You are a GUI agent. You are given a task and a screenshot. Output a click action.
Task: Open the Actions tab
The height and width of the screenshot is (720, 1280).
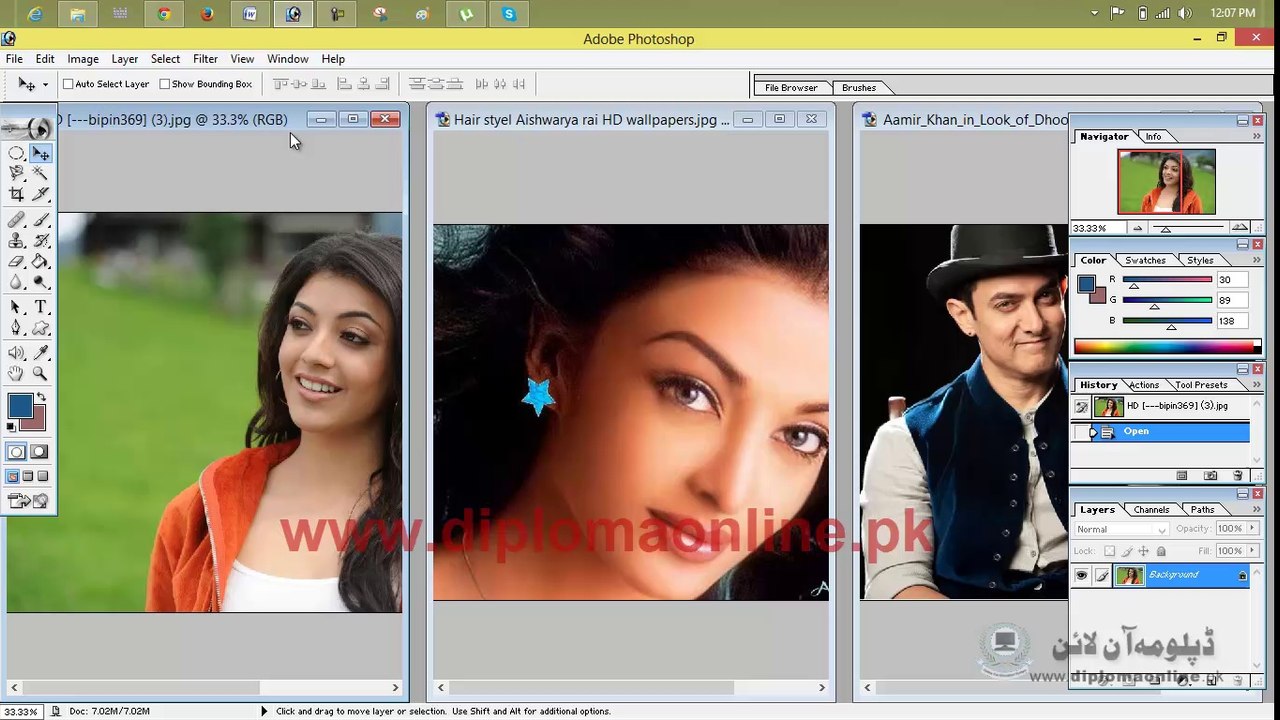[x=1143, y=385]
